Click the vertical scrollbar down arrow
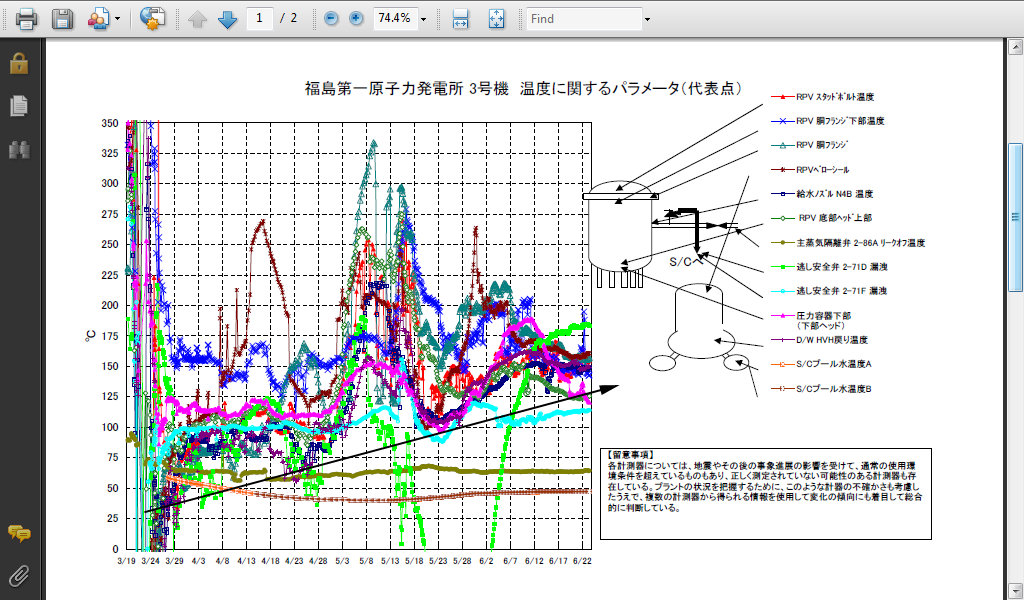 tap(1016, 592)
